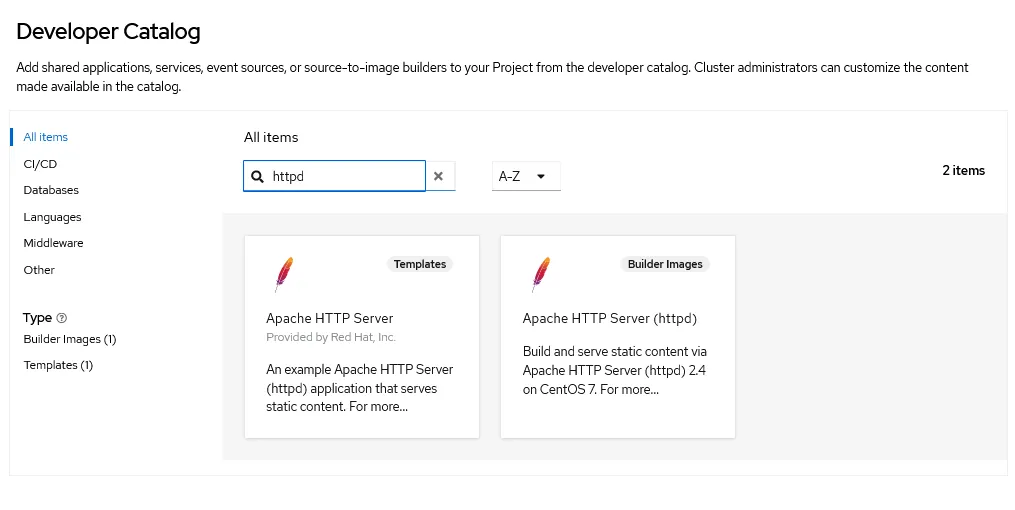Open the Databases category
Viewport: 1015px width, 510px height.
click(51, 190)
